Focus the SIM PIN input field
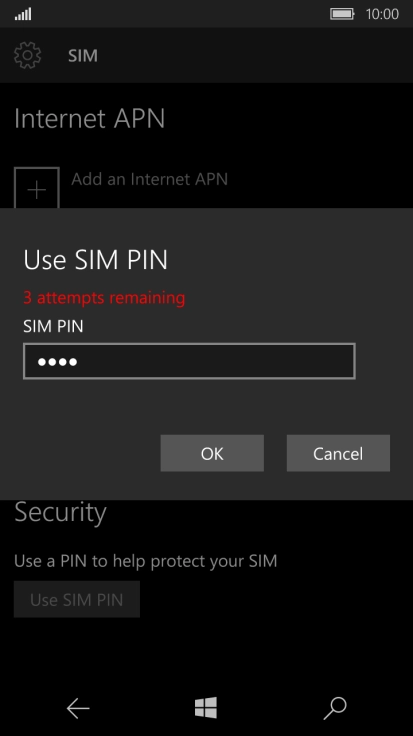The image size is (413, 736). tap(189, 361)
